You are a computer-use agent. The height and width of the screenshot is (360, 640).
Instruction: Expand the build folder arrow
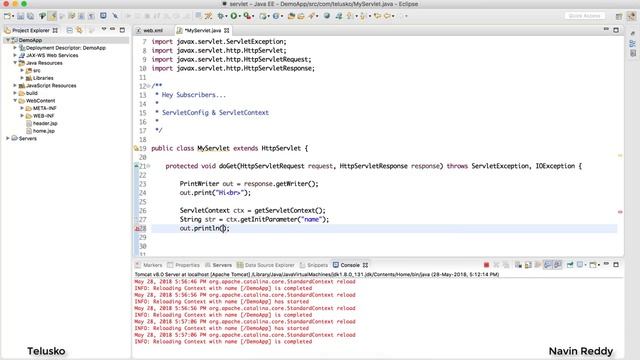15,93
